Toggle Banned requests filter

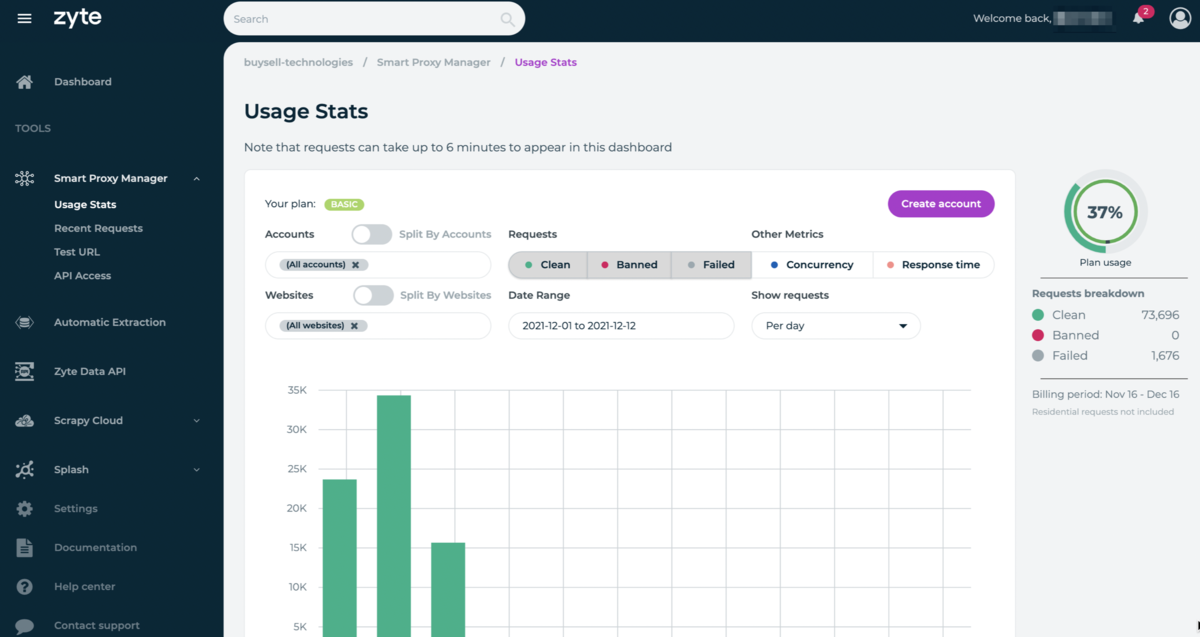(629, 265)
